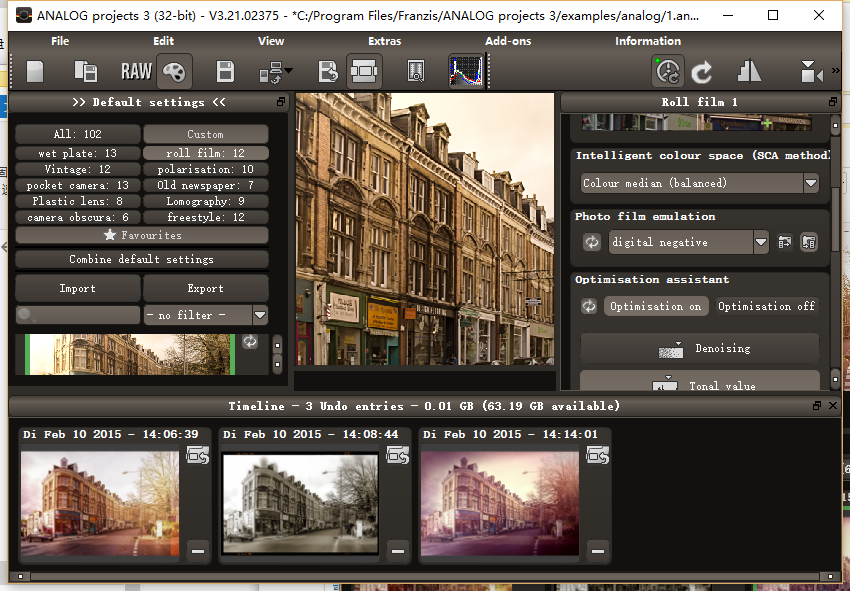
Task: Open the histogram display icon
Action: [x=465, y=72]
